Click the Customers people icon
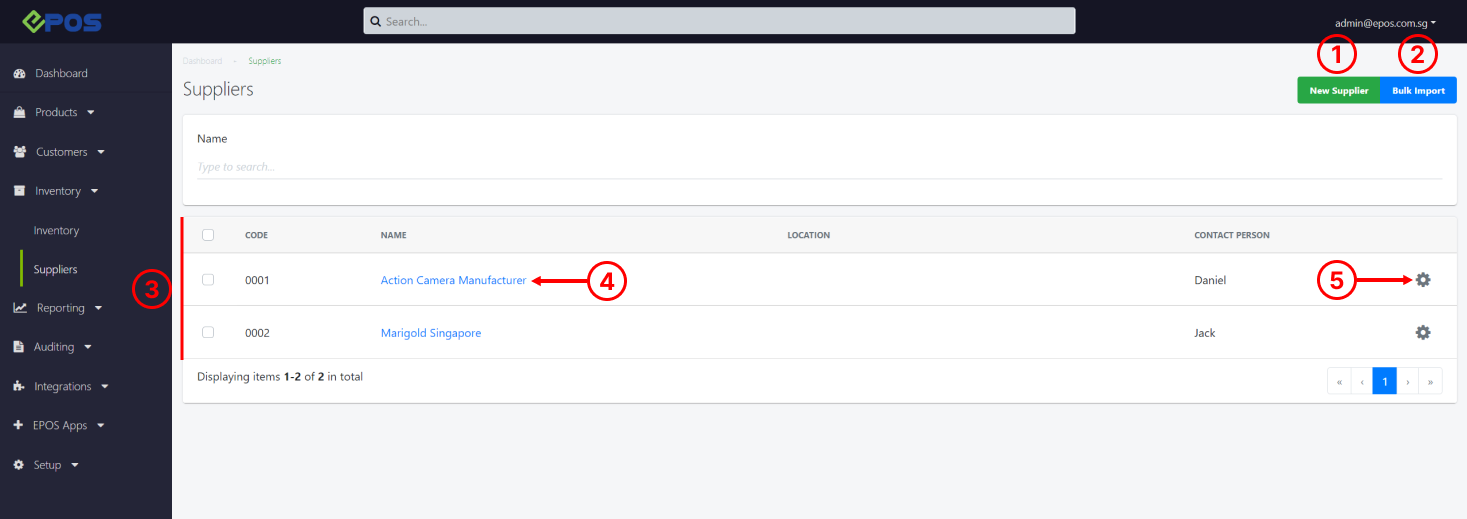The height and width of the screenshot is (519, 1467). tap(19, 152)
